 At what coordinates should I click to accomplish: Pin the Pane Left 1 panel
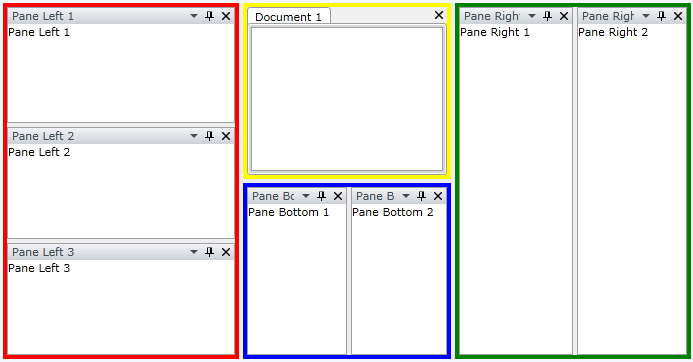pyautogui.click(x=209, y=16)
